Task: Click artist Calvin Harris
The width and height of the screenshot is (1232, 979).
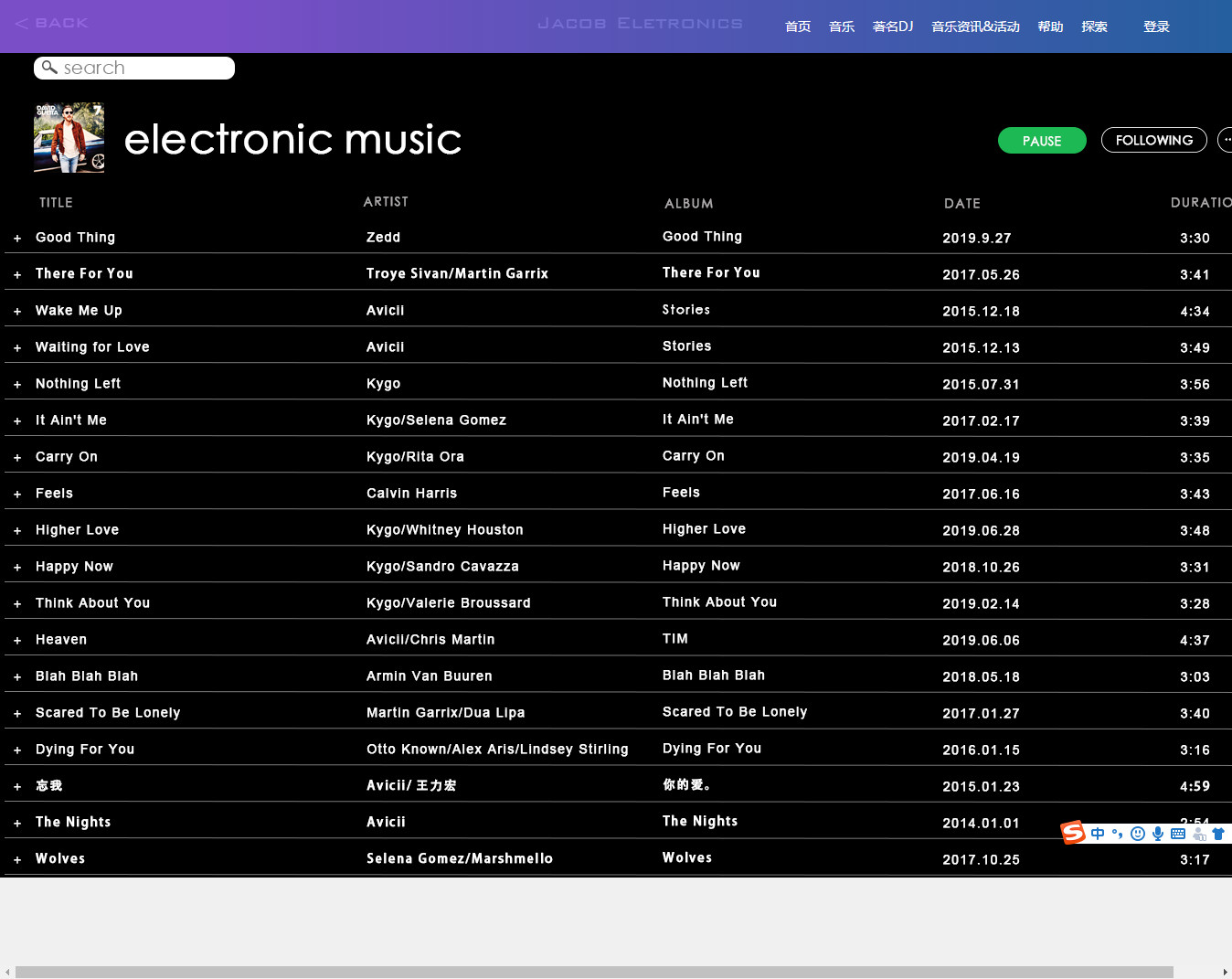Action: (x=411, y=494)
